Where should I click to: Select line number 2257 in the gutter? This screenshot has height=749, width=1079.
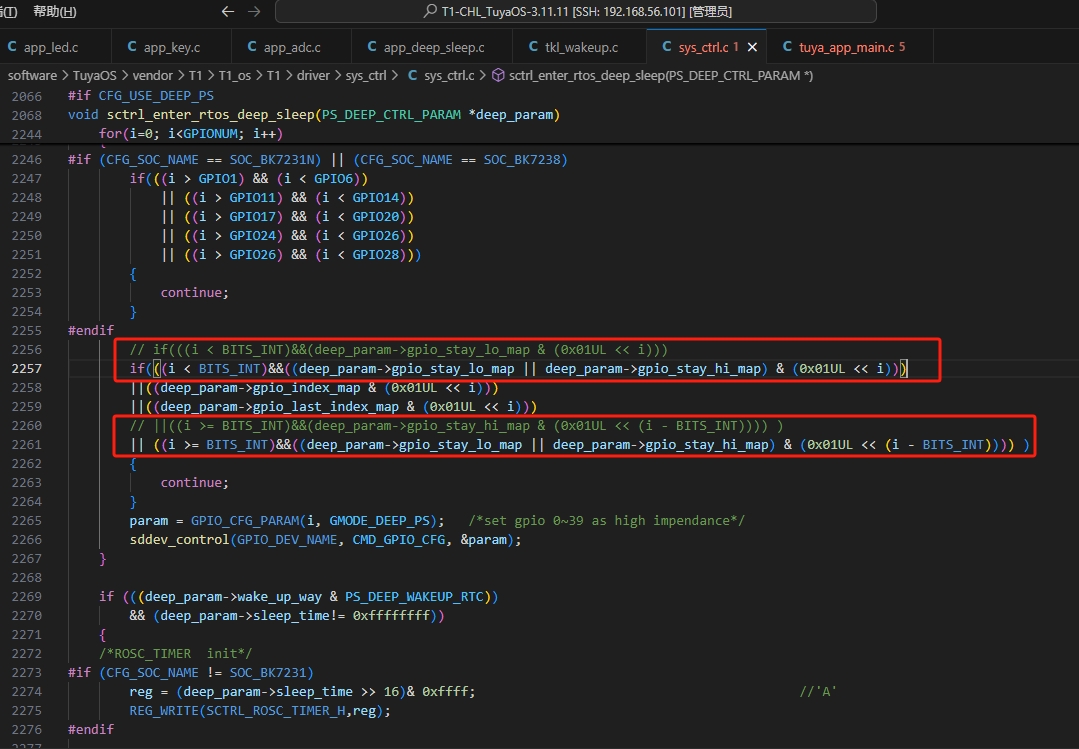pyautogui.click(x=27, y=369)
